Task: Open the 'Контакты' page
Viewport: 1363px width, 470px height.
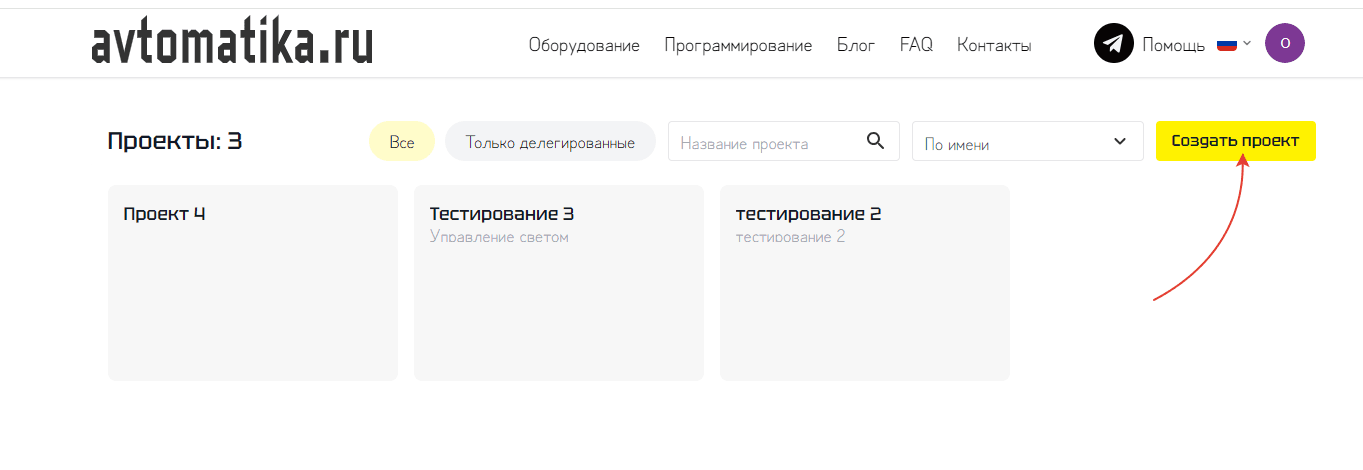Action: tap(994, 45)
